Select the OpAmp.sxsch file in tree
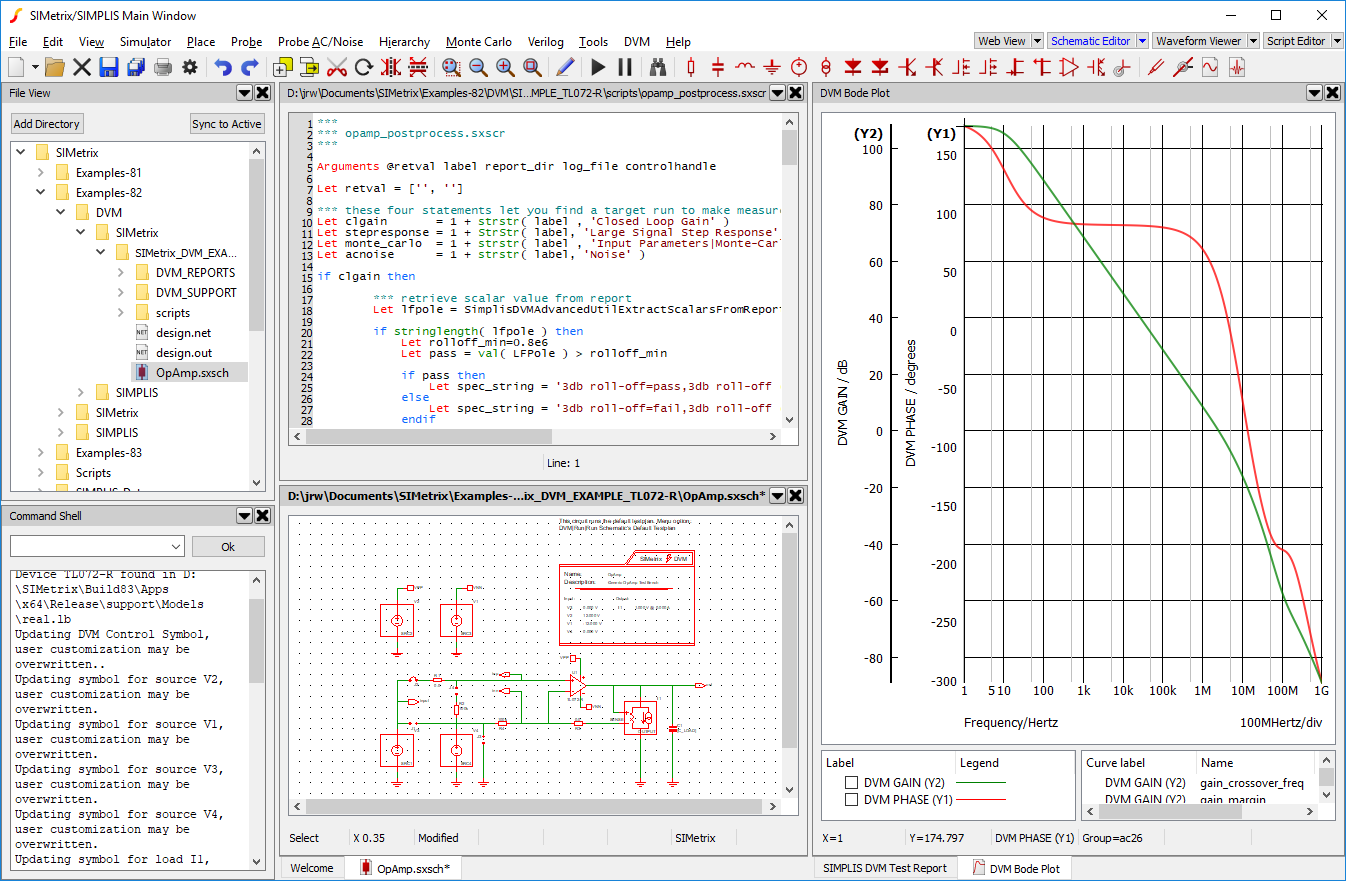Viewport: 1346px width, 881px height. coord(192,372)
